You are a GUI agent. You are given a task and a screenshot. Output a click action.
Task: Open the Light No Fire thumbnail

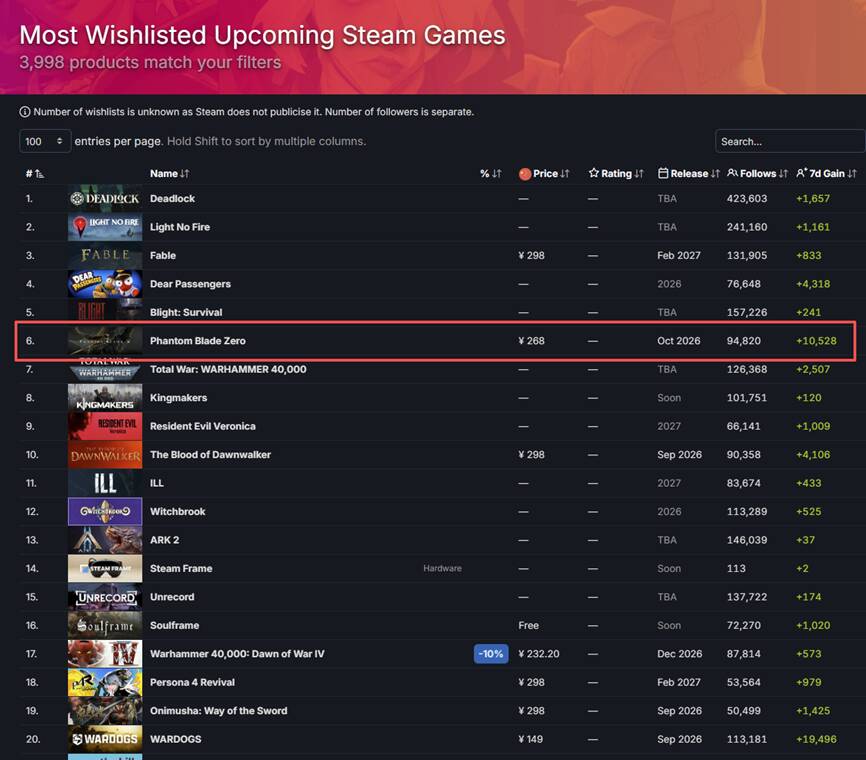click(105, 227)
